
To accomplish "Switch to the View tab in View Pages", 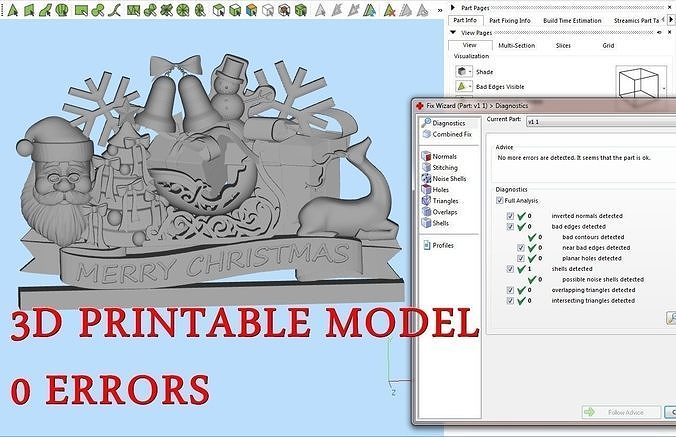I will pyautogui.click(x=469, y=45).
